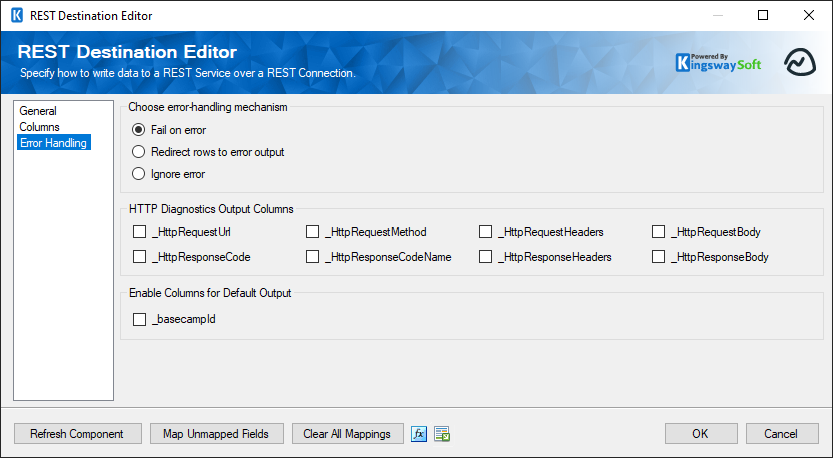833x458 pixels.
Task: Click Map Unmapped Fields button
Action: click(x=217, y=434)
